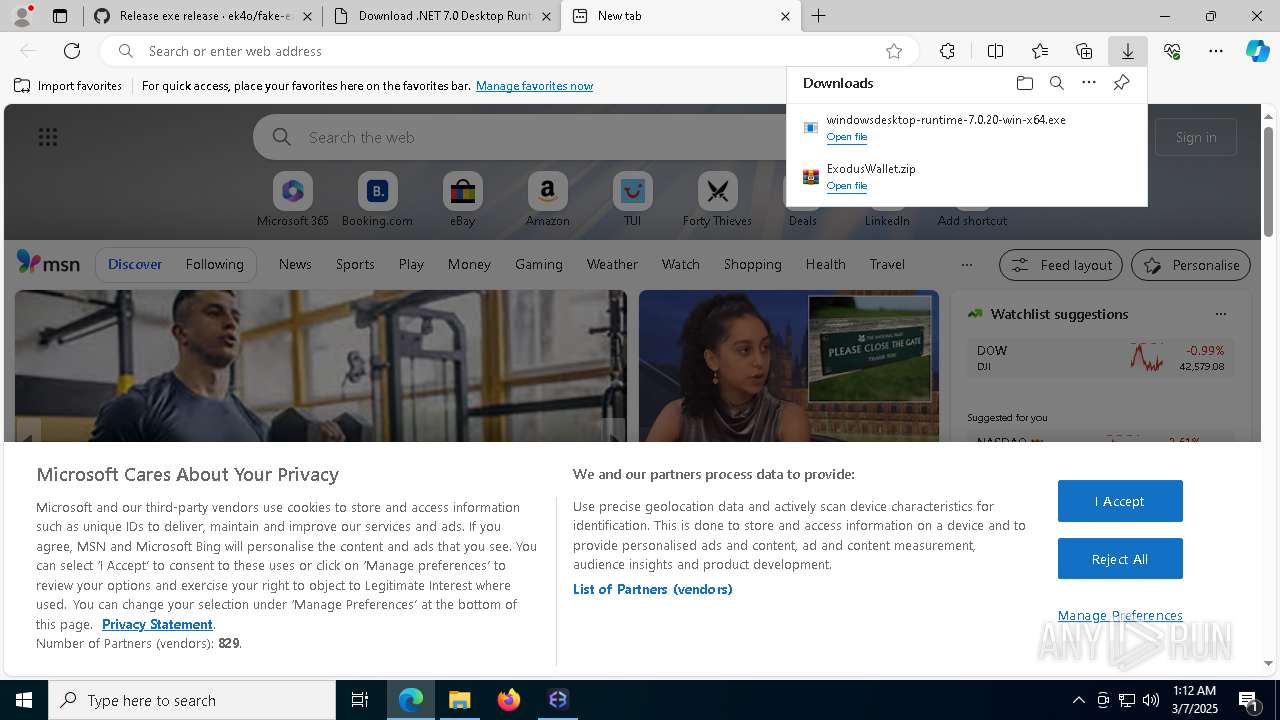Open the Windows Start menu
This screenshot has height=720, width=1280.
click(24, 700)
